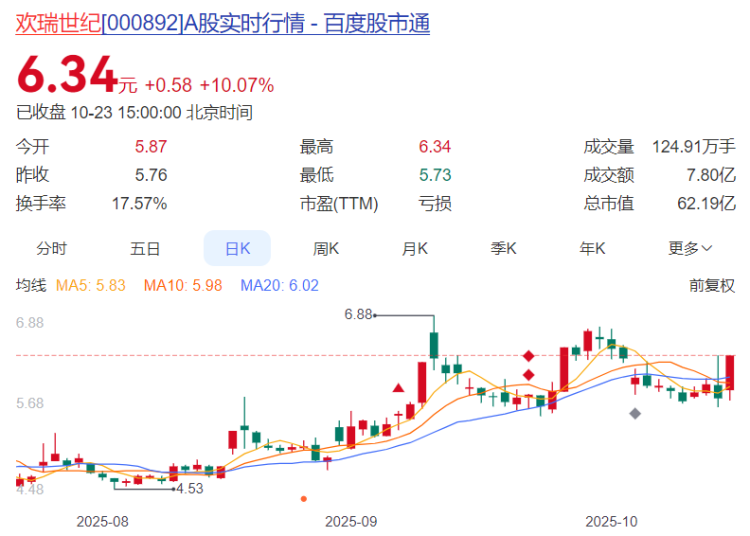Screen dimensions: 750x536
Task: Switch to the 分时 chart tab
Action: (x=52, y=248)
